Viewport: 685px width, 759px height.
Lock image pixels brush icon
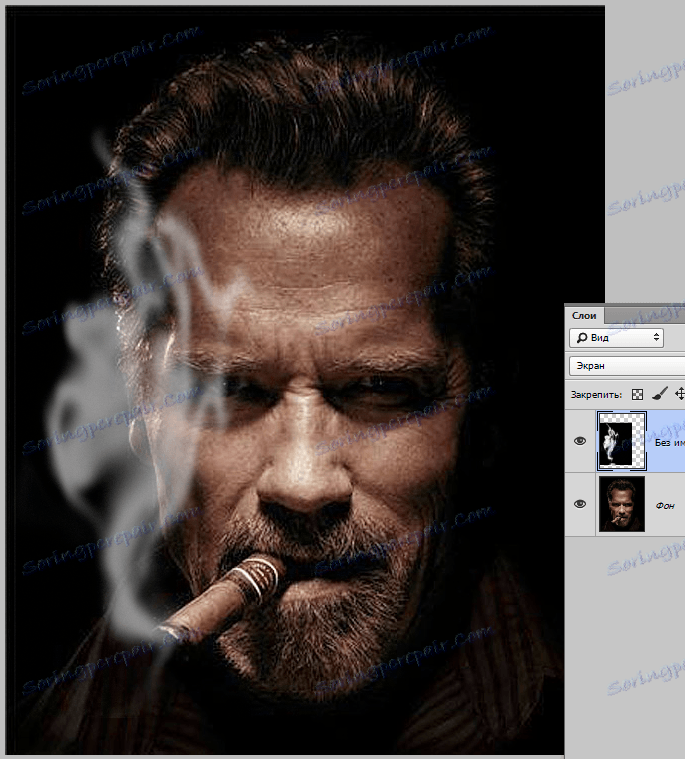click(659, 395)
